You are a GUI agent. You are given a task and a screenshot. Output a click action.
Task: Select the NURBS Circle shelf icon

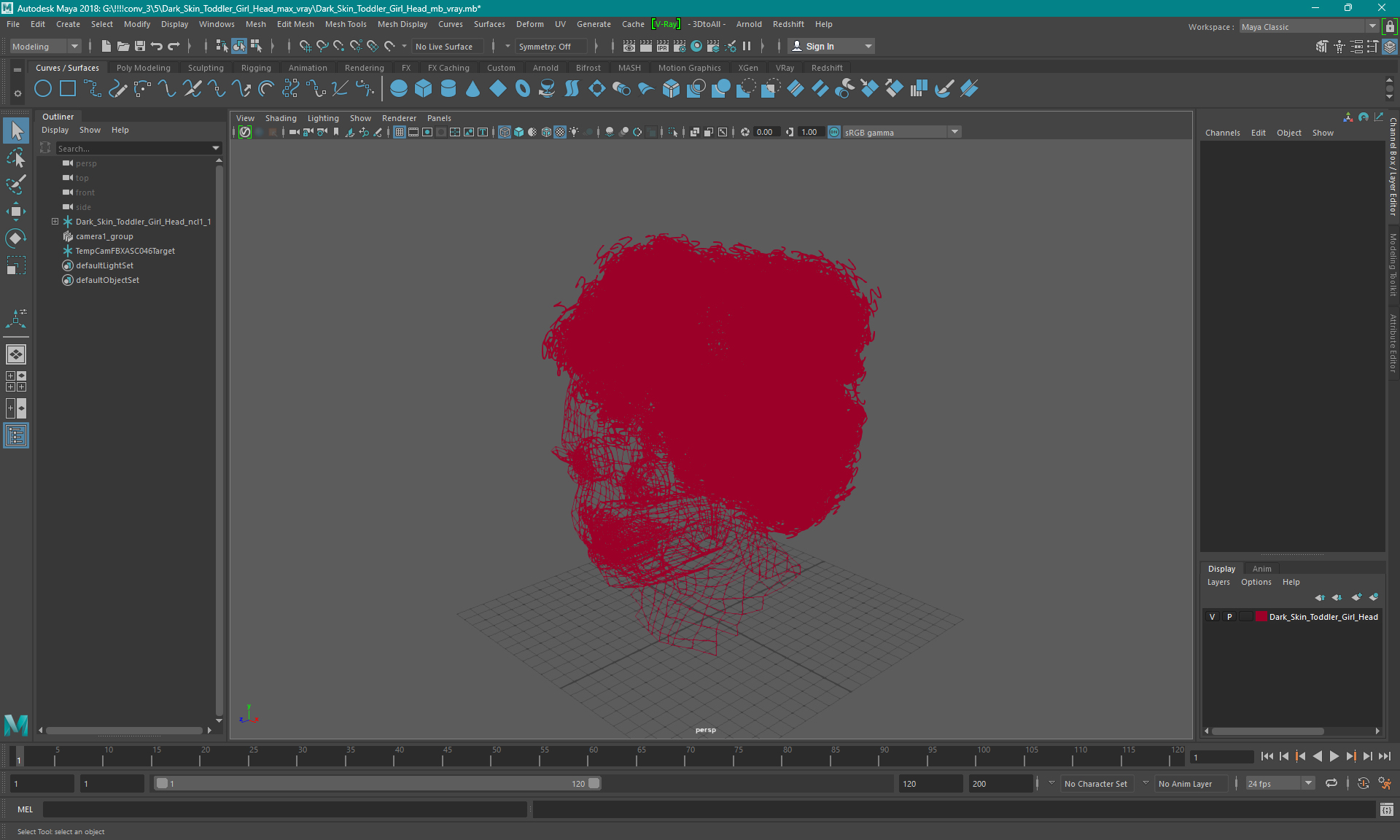pos(43,89)
